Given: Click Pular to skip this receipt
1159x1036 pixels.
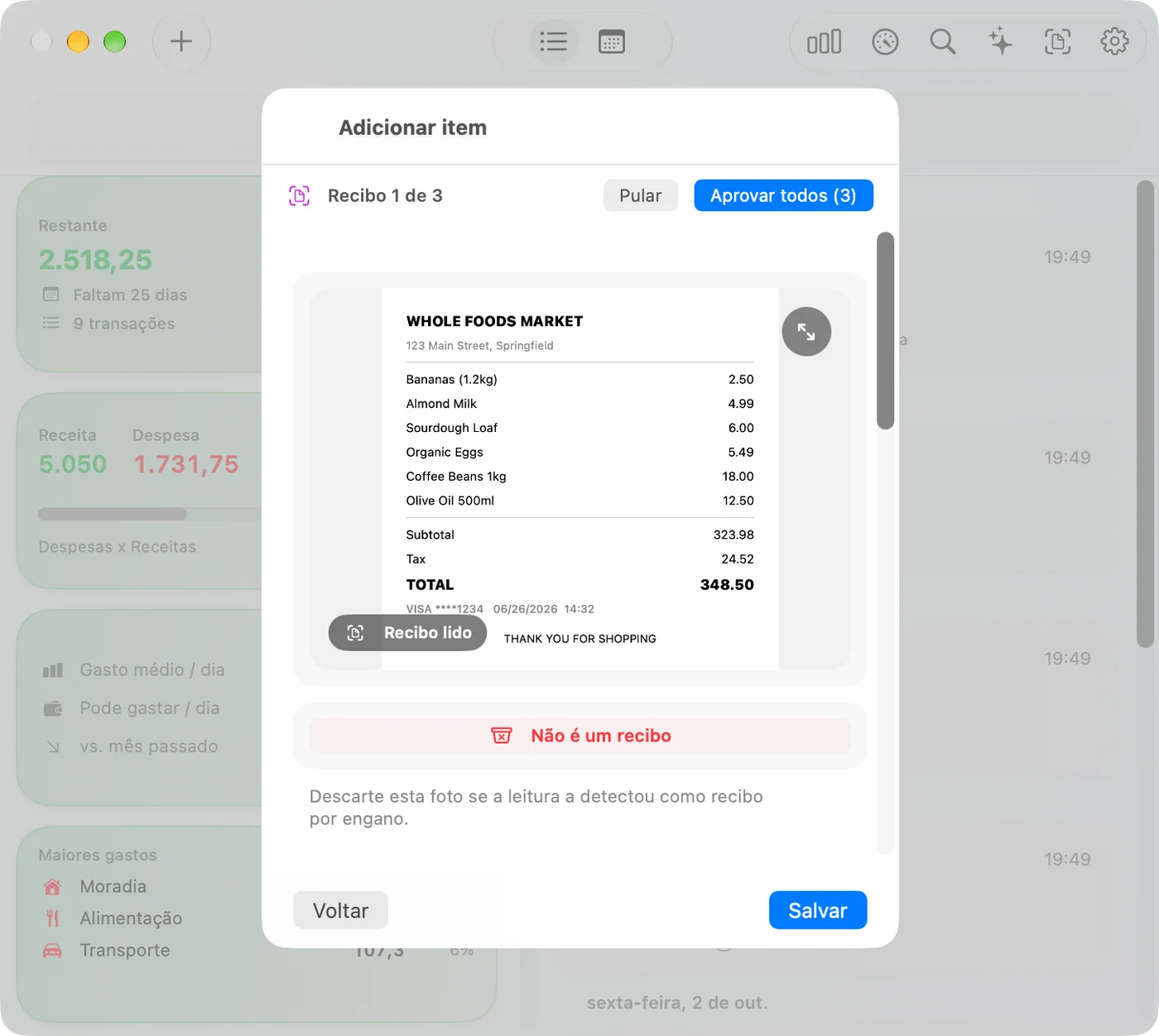Looking at the screenshot, I should tap(641, 196).
